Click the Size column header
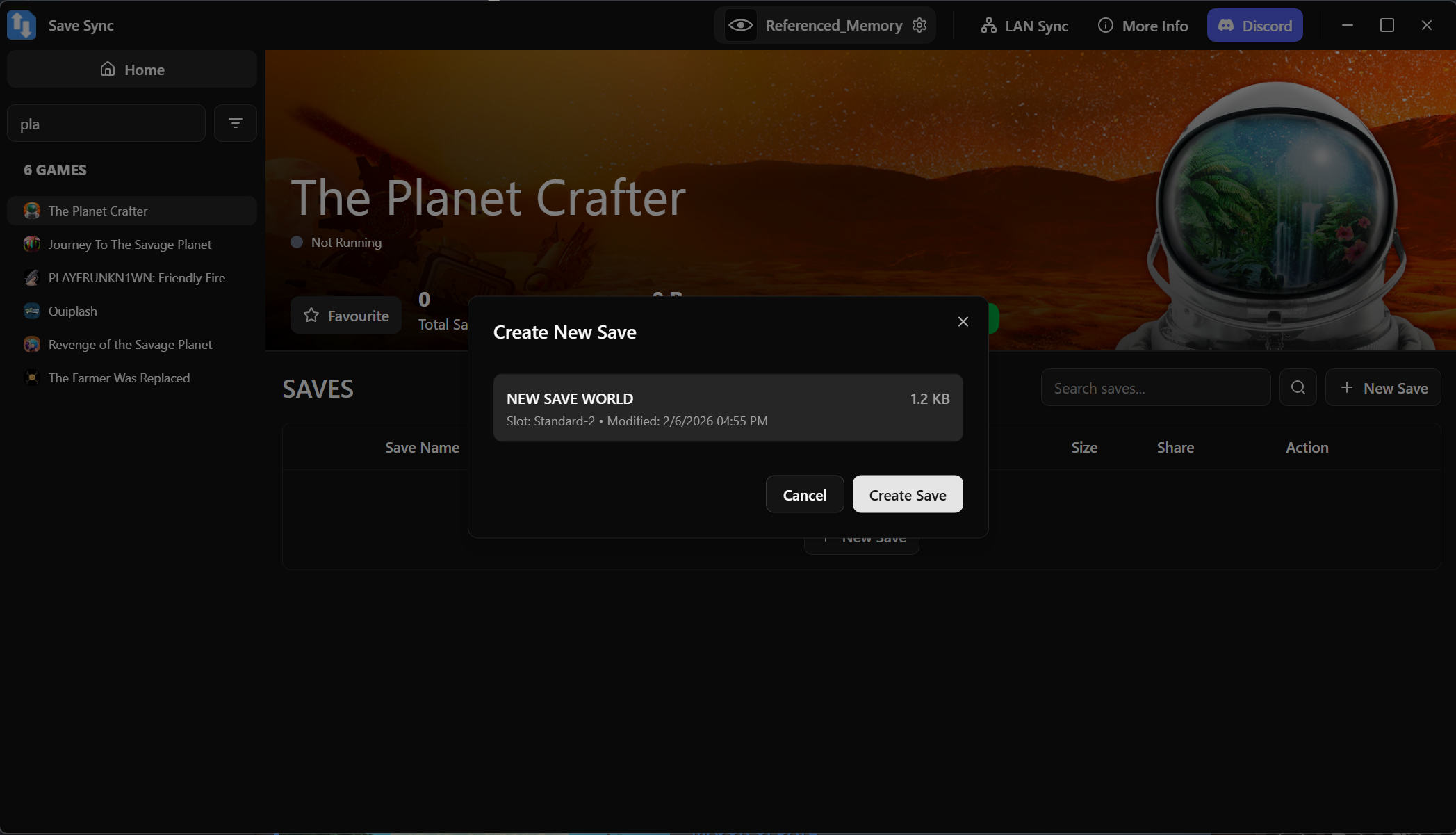This screenshot has width=1456, height=835. click(x=1084, y=447)
